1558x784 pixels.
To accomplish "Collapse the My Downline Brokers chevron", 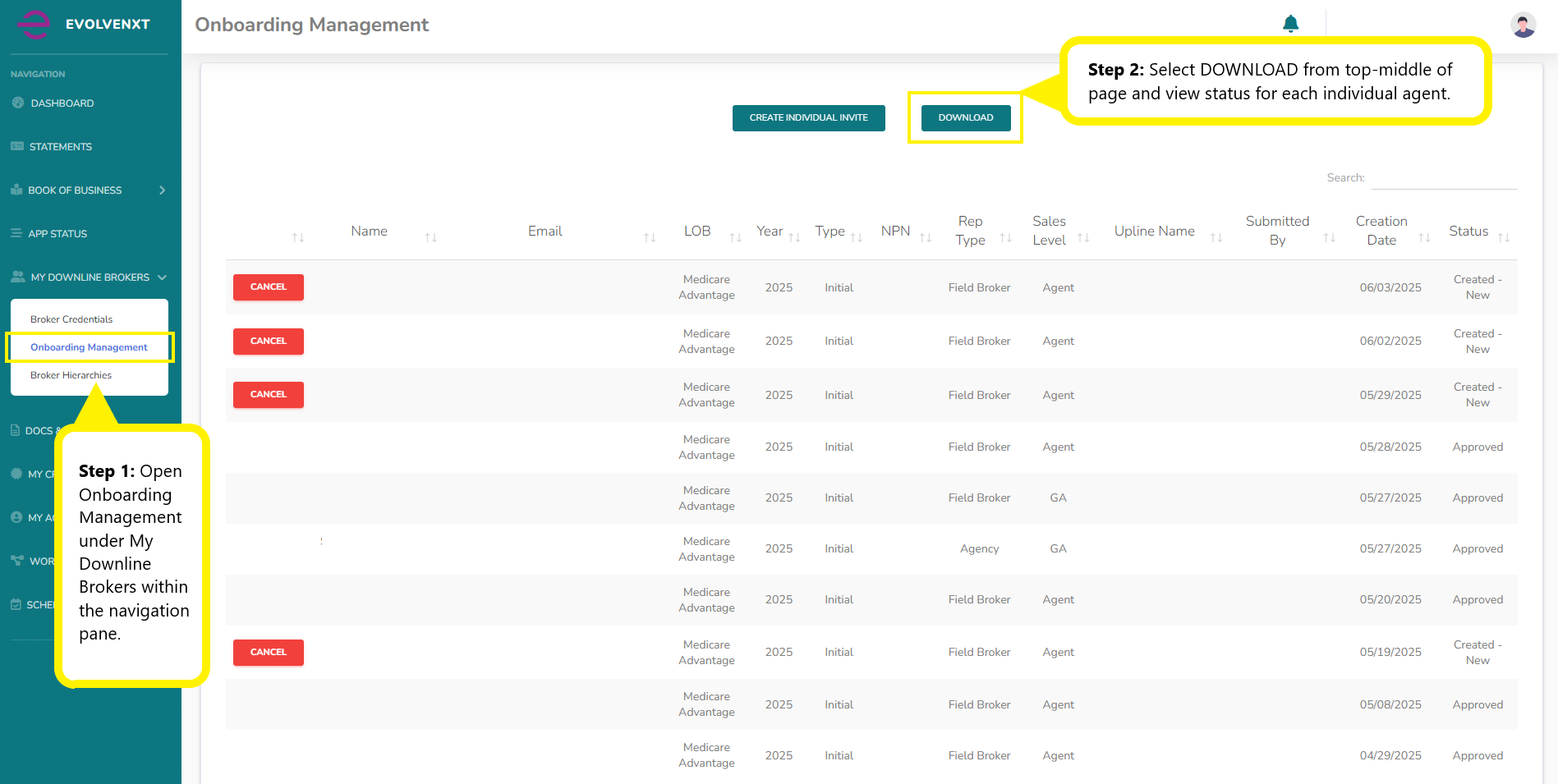I will tap(162, 277).
